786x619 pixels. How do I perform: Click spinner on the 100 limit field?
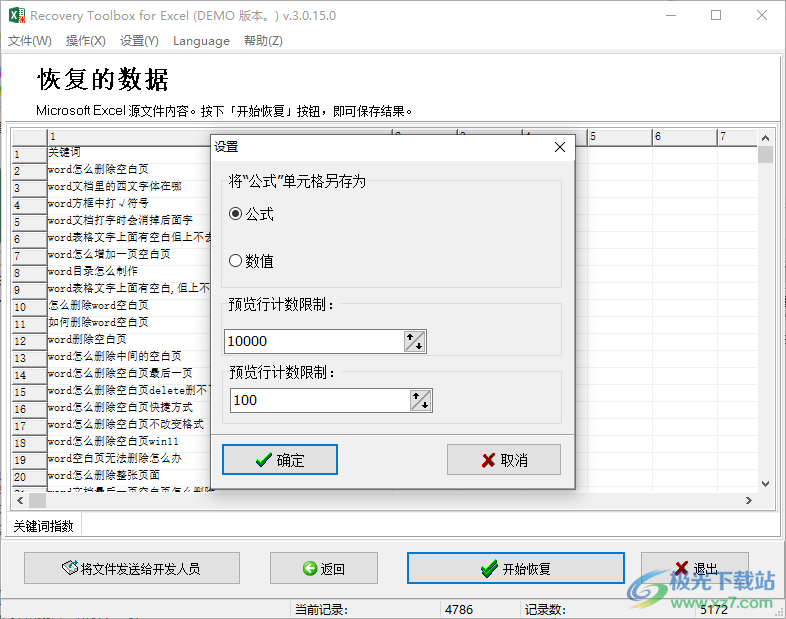pyautogui.click(x=421, y=400)
